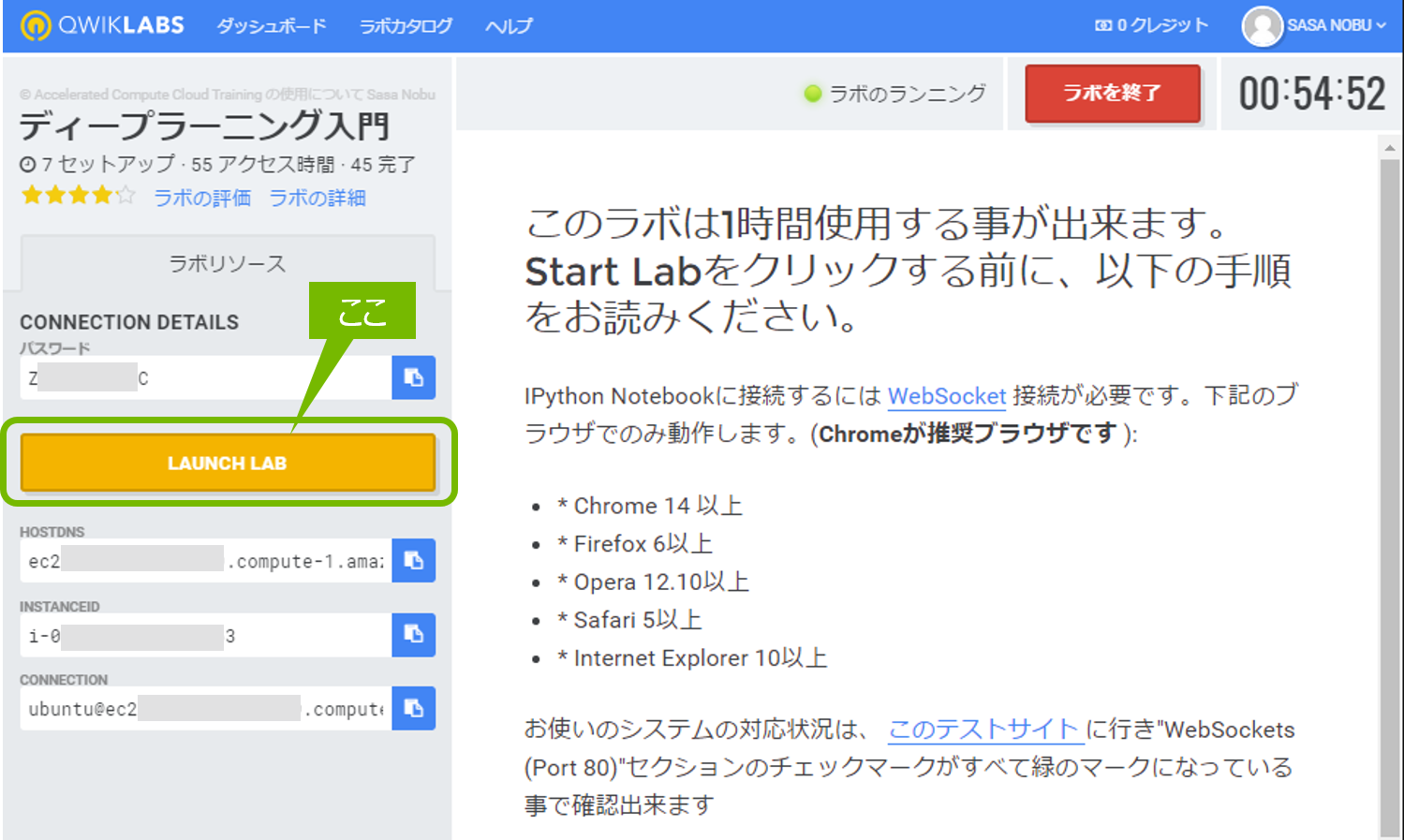
Task: Click the HOSTDNS input field
Action: click(x=206, y=560)
